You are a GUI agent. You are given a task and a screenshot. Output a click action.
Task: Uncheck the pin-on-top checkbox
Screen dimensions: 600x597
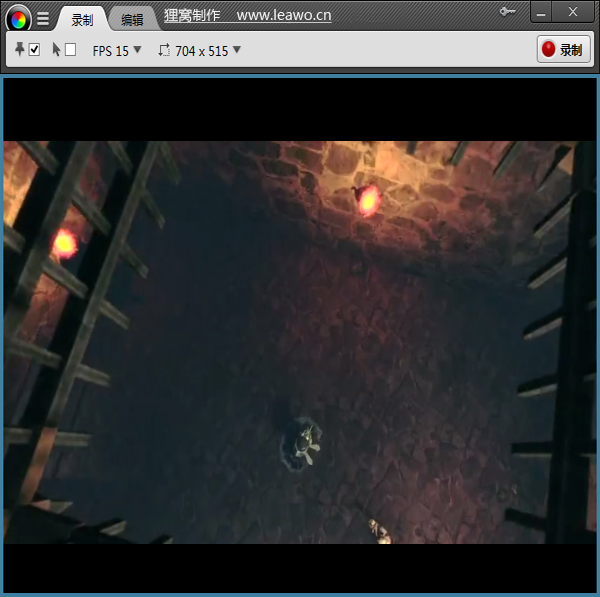[34, 50]
